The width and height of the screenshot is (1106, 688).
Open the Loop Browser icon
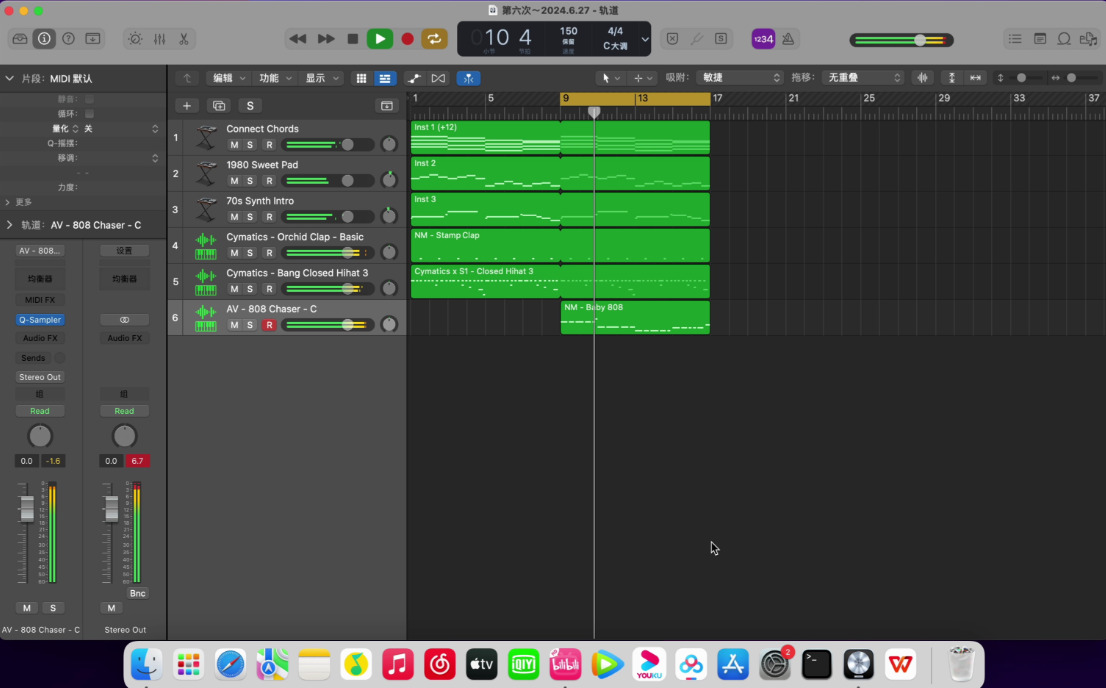coord(1064,39)
